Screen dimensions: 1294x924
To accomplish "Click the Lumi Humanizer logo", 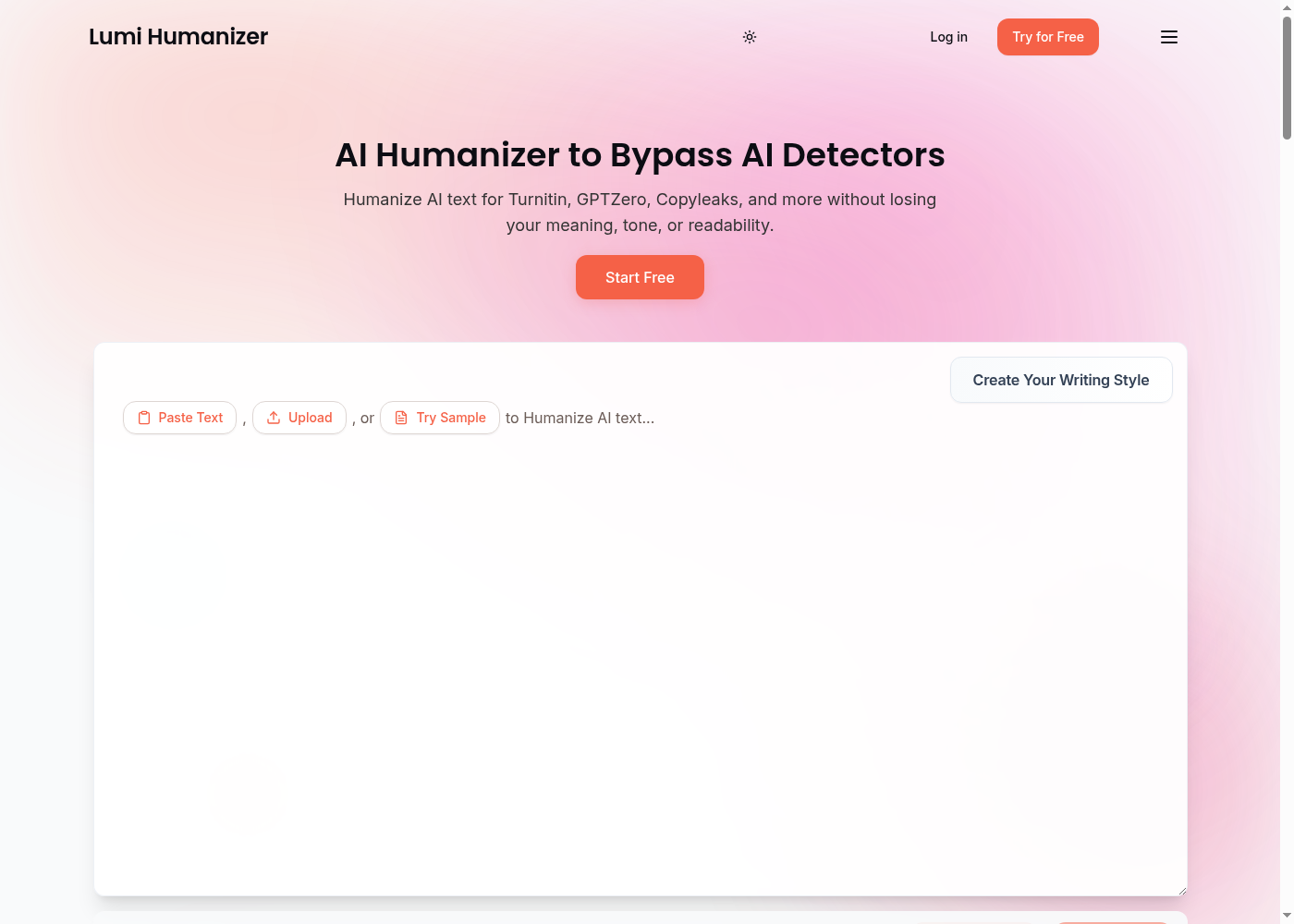I will 178,37.
